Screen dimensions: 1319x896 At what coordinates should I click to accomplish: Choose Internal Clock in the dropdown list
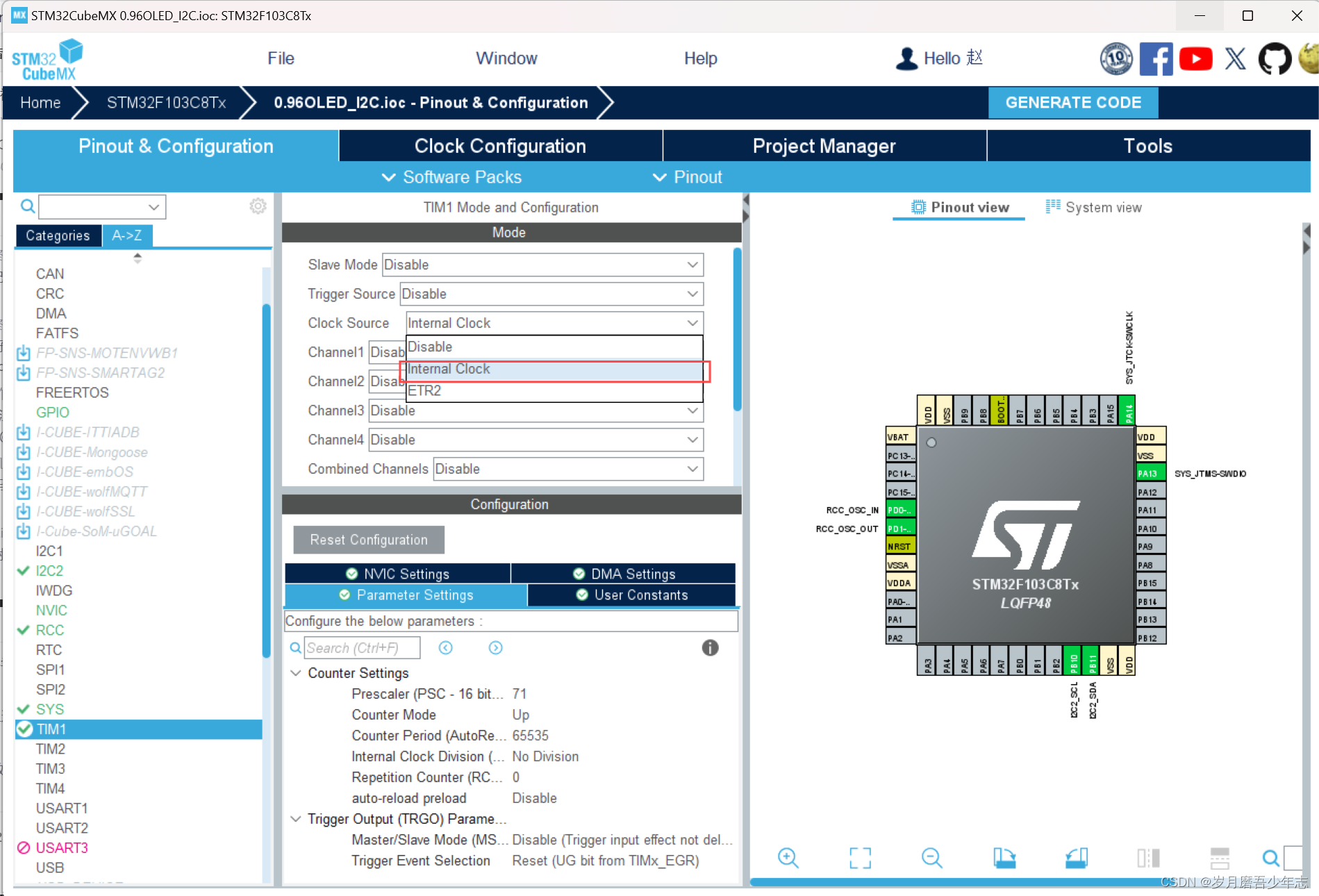554,369
